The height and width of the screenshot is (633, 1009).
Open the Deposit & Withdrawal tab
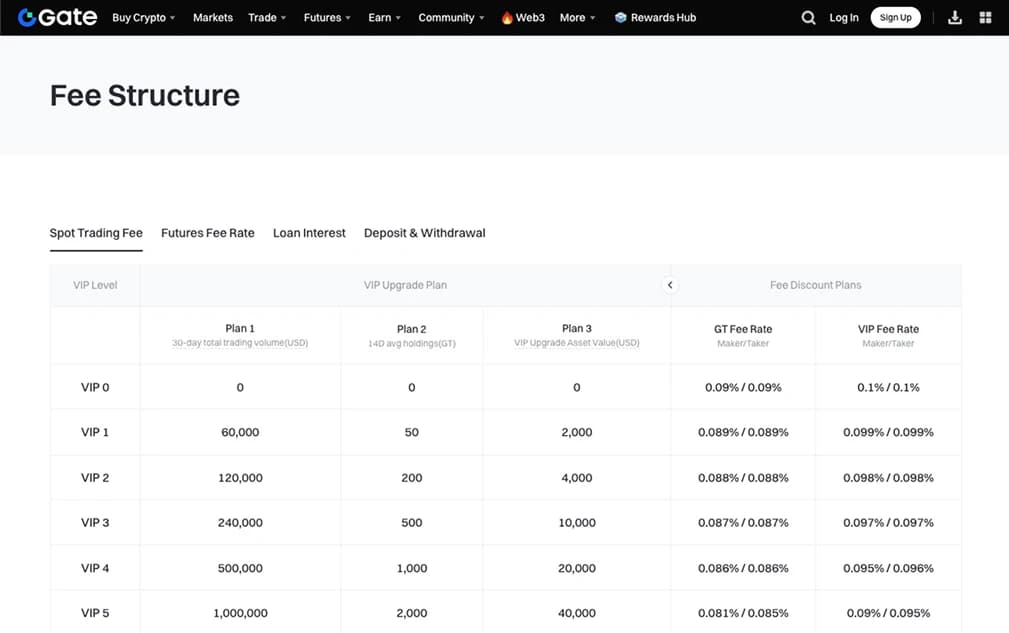424,233
